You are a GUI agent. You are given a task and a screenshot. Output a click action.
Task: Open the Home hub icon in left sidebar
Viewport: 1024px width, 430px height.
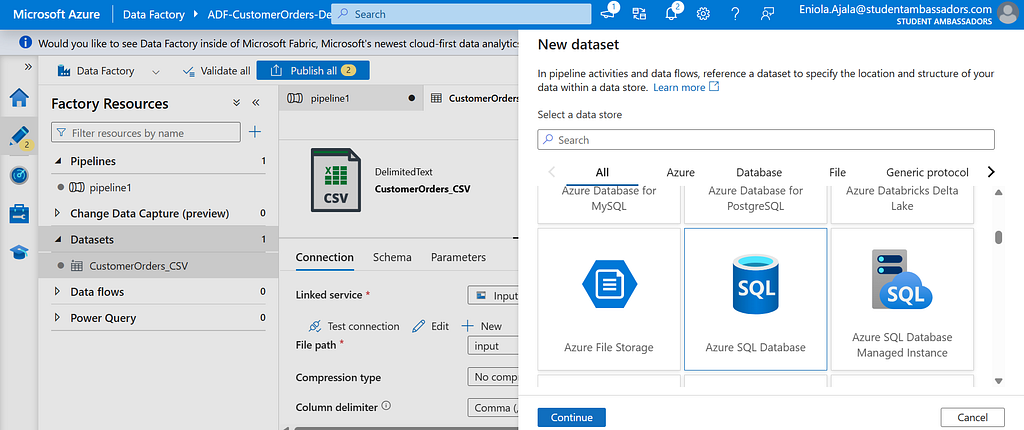(19, 98)
